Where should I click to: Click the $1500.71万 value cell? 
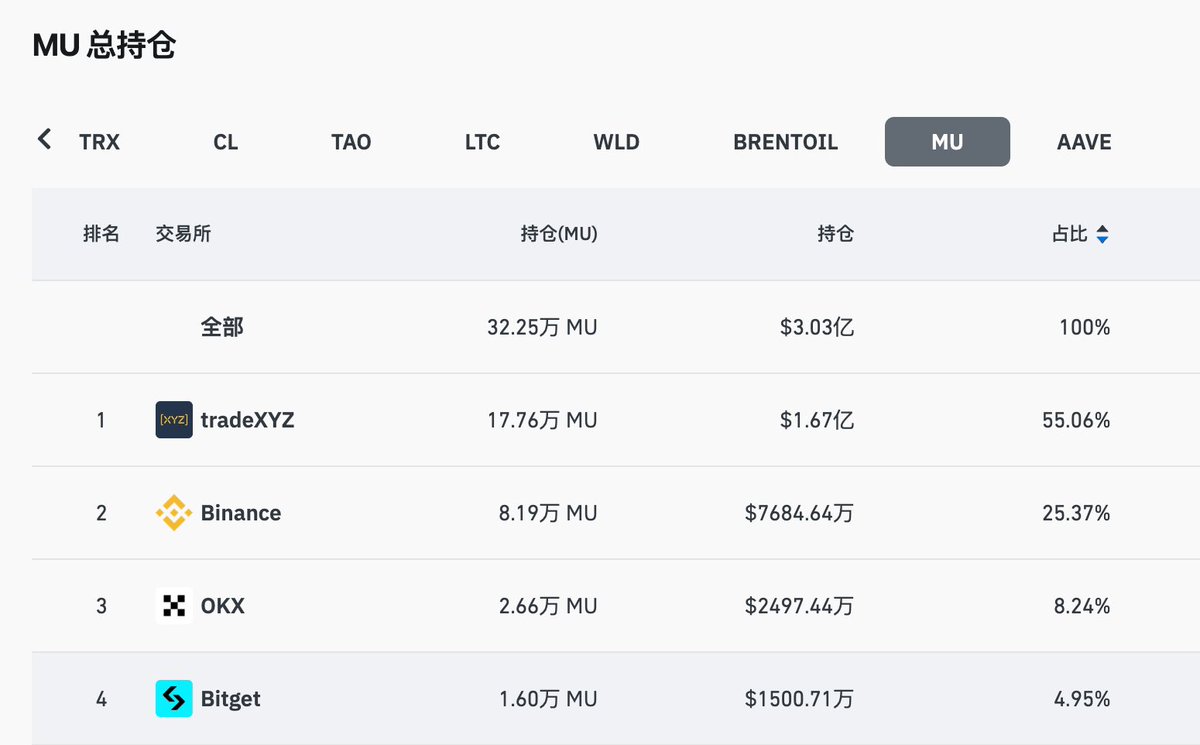800,699
